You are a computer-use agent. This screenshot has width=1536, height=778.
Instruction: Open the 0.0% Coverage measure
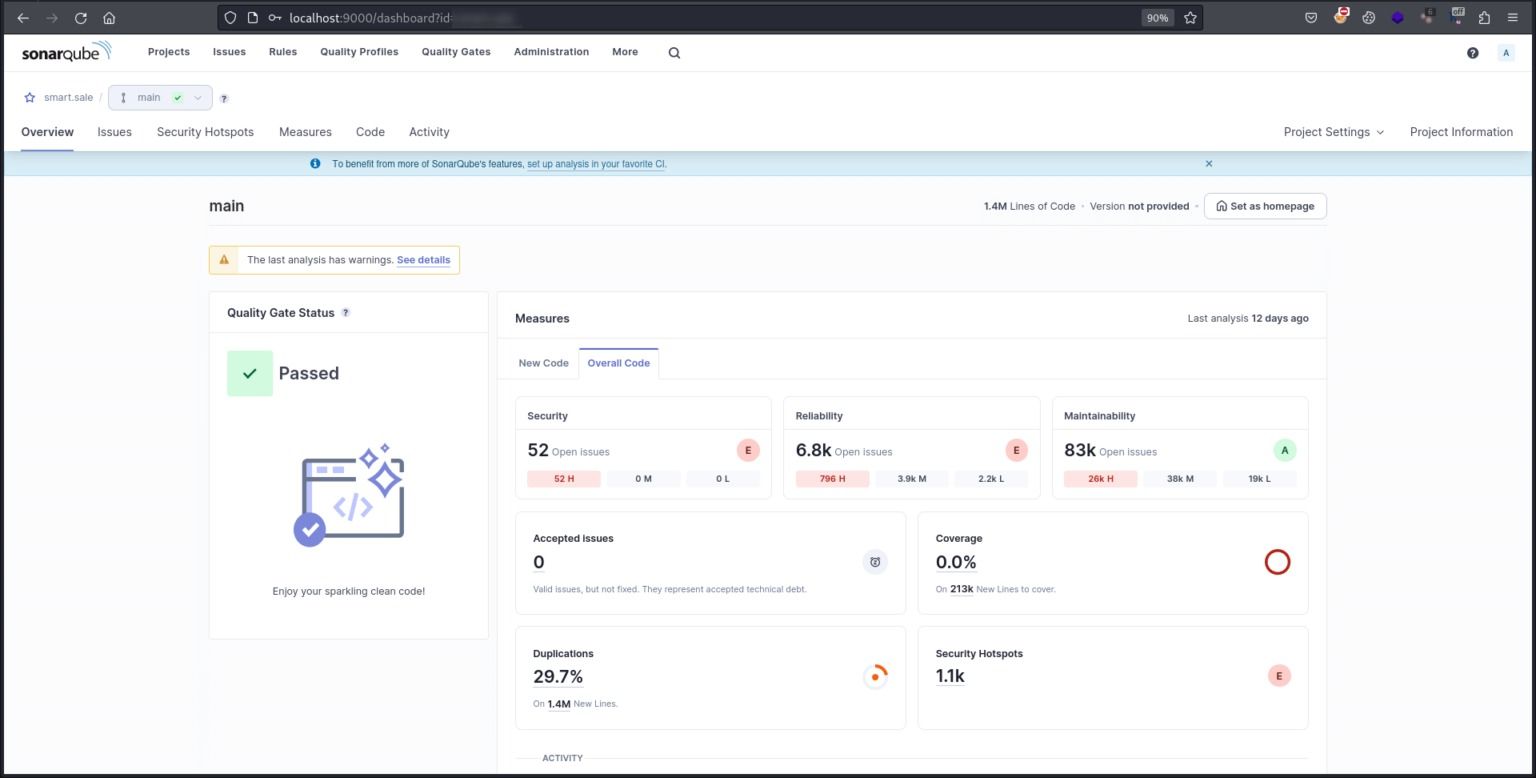click(x=956, y=562)
